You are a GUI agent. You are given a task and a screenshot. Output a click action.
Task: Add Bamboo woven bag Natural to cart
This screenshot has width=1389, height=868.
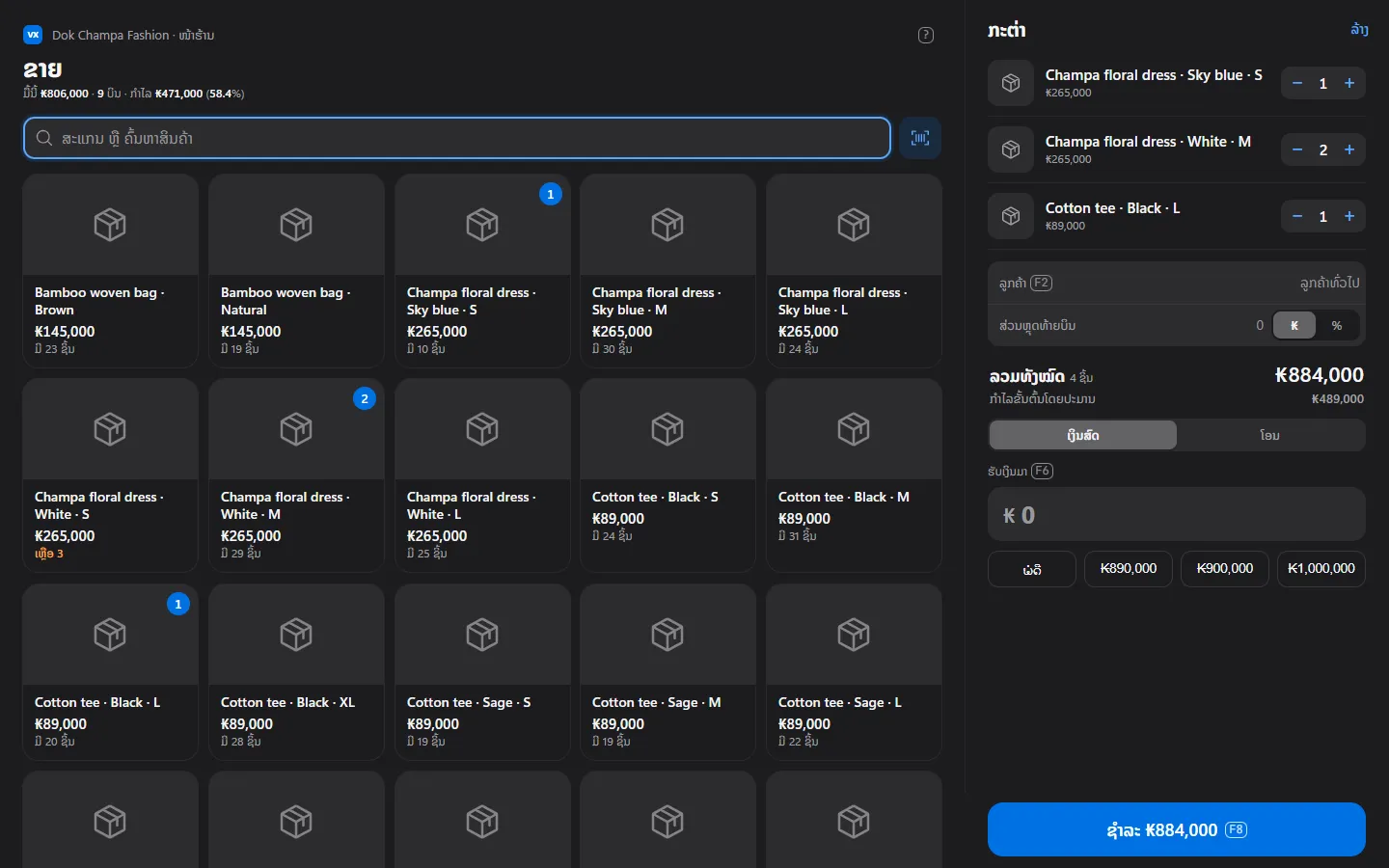coord(296,271)
